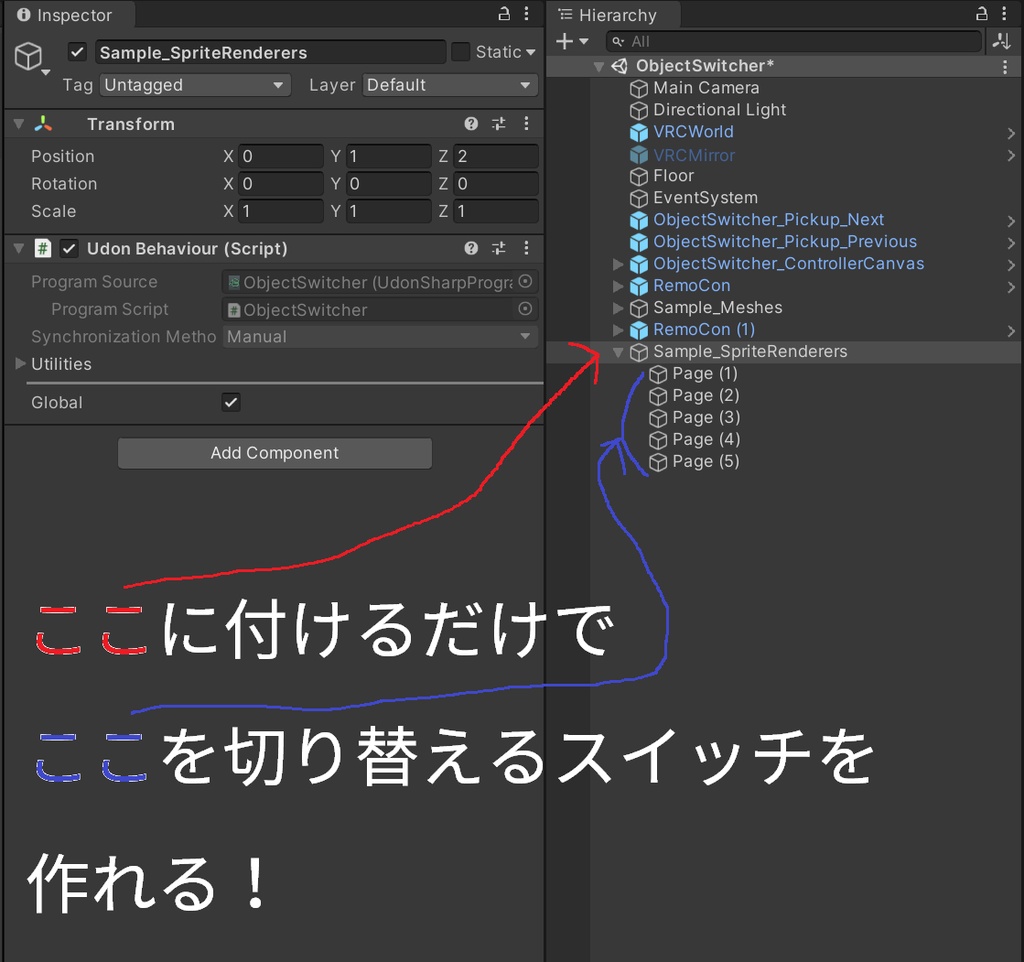
Task: Click the Add Component button
Action: [x=274, y=452]
